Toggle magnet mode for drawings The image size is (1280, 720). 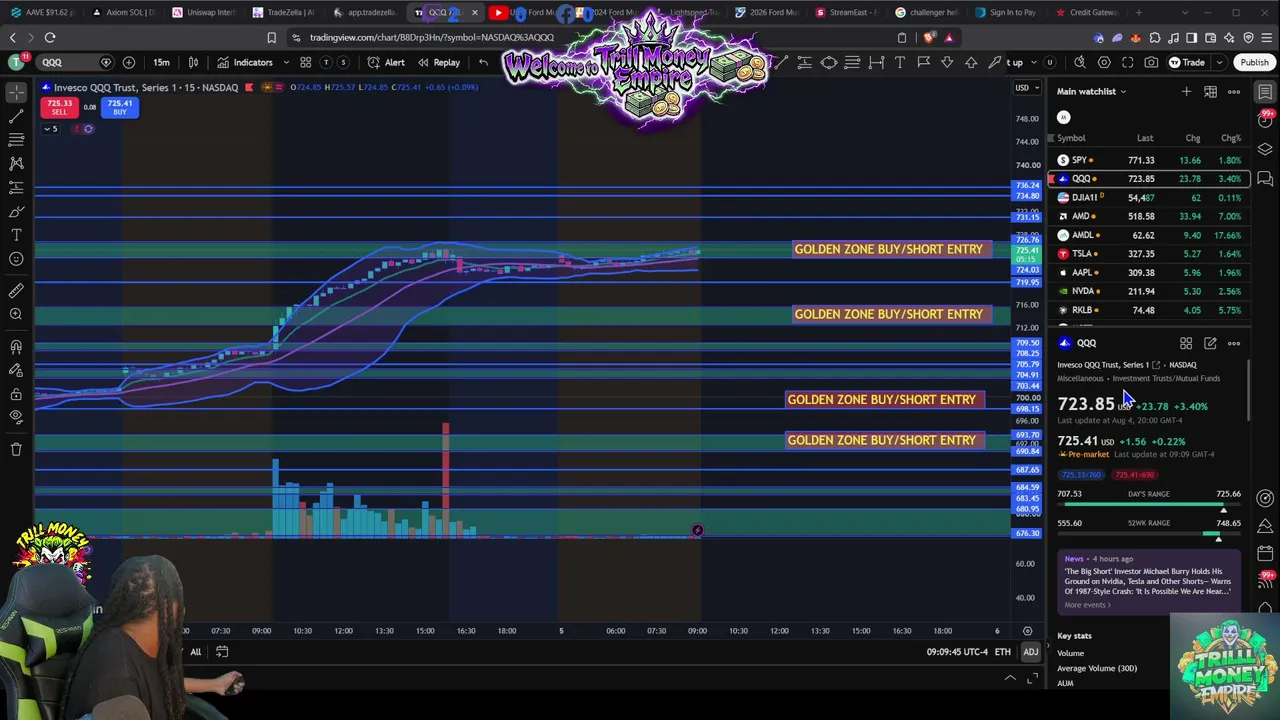tap(16, 347)
